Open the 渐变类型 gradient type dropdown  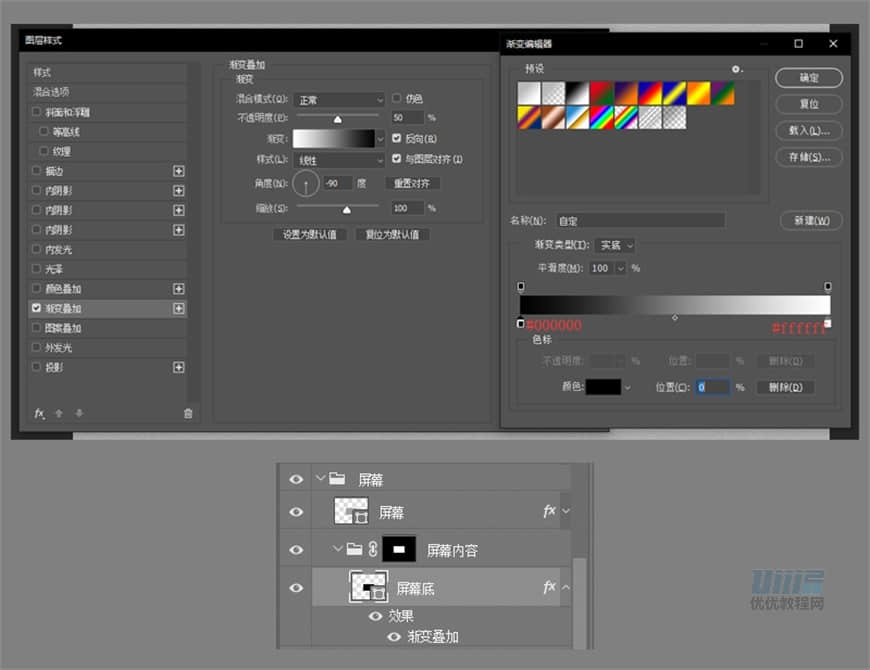pyautogui.click(x=616, y=245)
